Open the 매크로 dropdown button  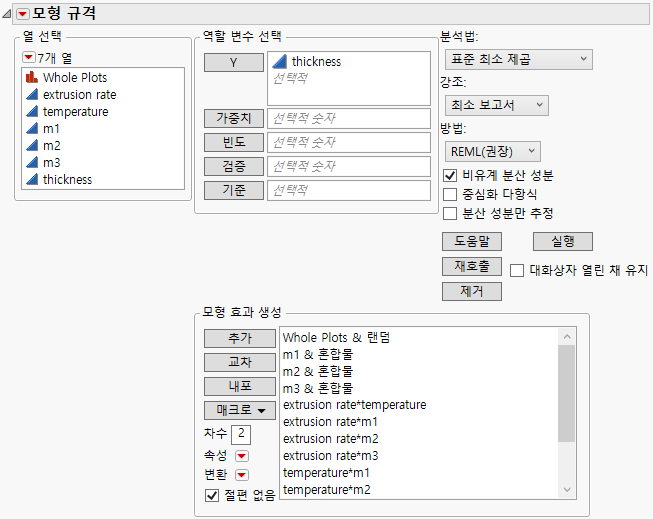(240, 410)
